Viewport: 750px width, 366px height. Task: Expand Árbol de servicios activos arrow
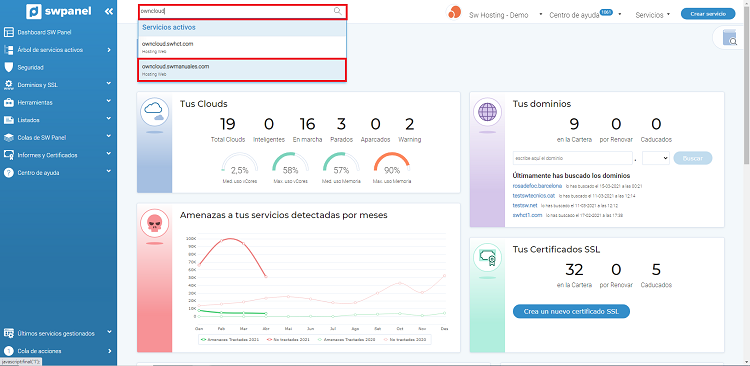109,50
